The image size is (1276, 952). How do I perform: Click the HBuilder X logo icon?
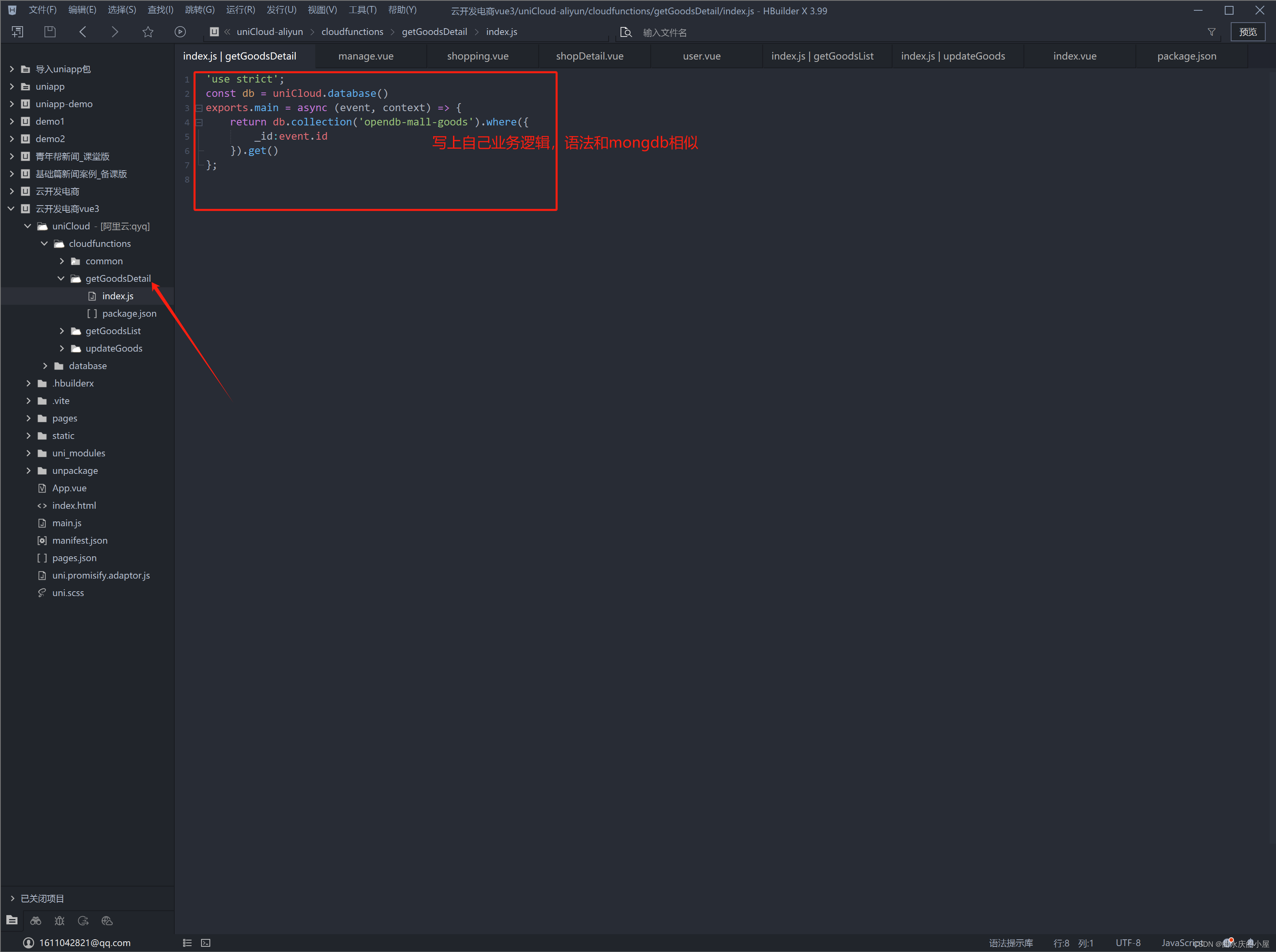pos(12,10)
